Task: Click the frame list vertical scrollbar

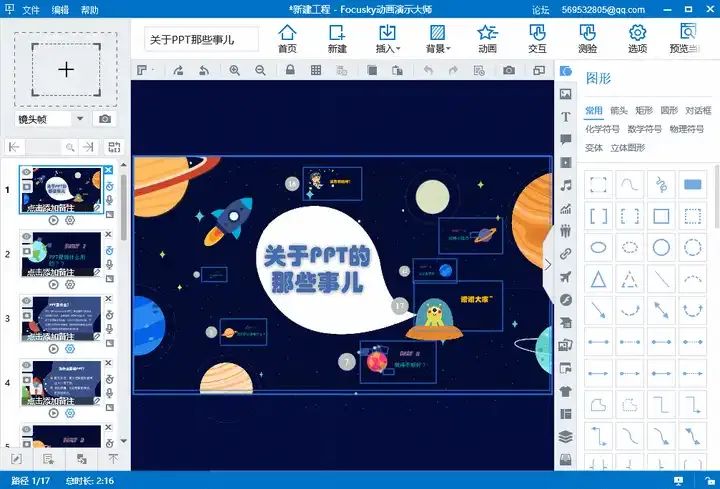Action: click(124, 207)
